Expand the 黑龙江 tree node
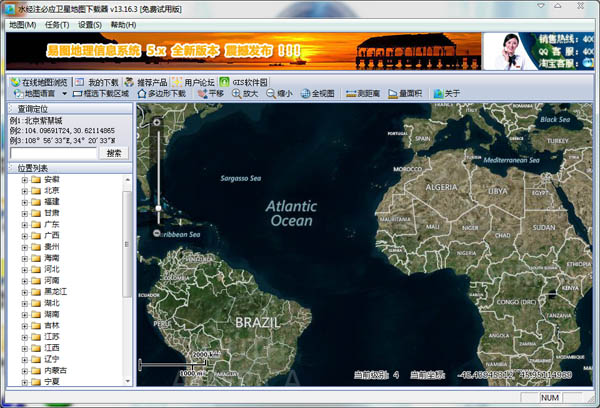Image resolution: width=600 pixels, height=408 pixels. 25,291
